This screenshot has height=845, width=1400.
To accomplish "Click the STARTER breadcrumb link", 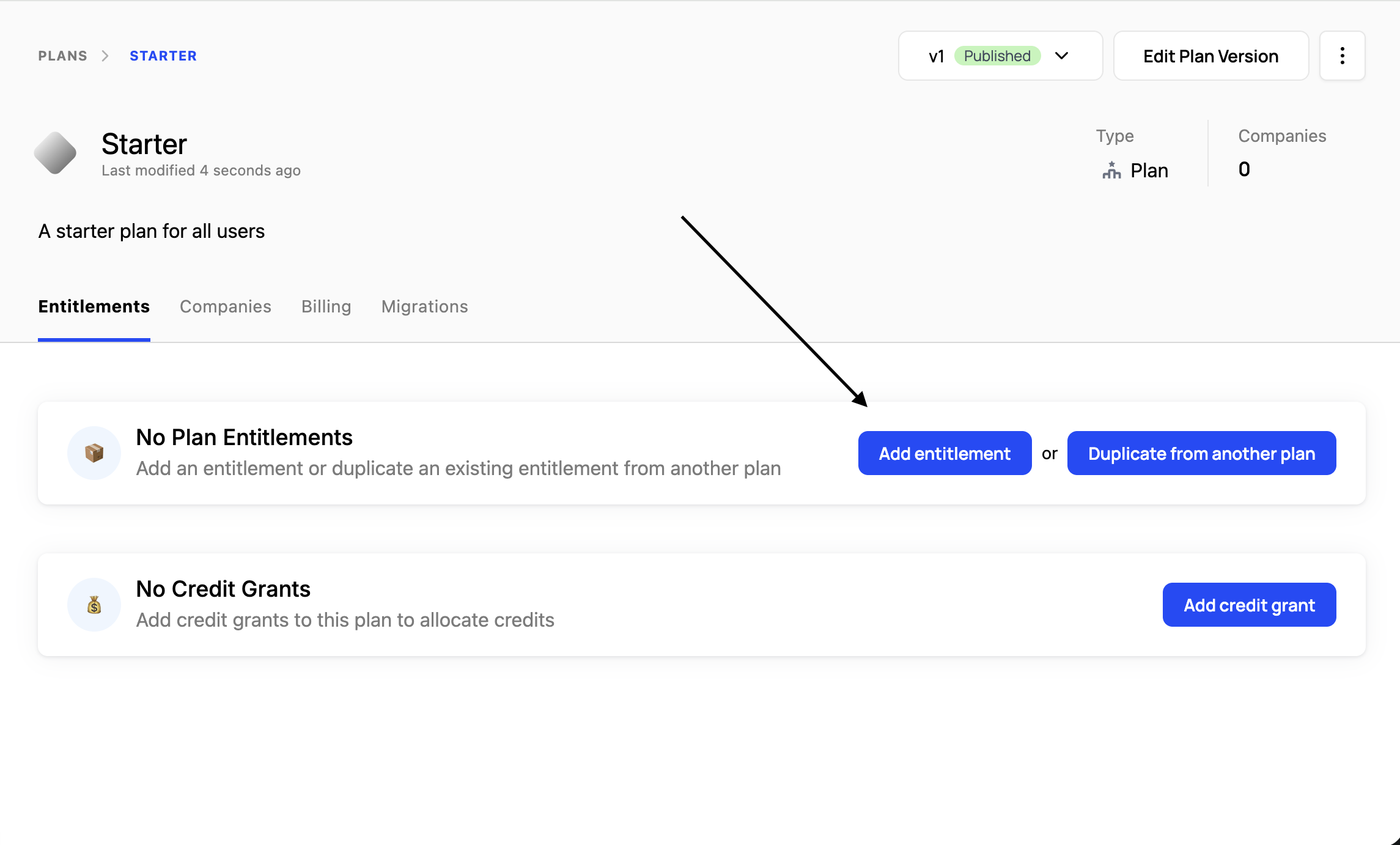I will pos(163,56).
